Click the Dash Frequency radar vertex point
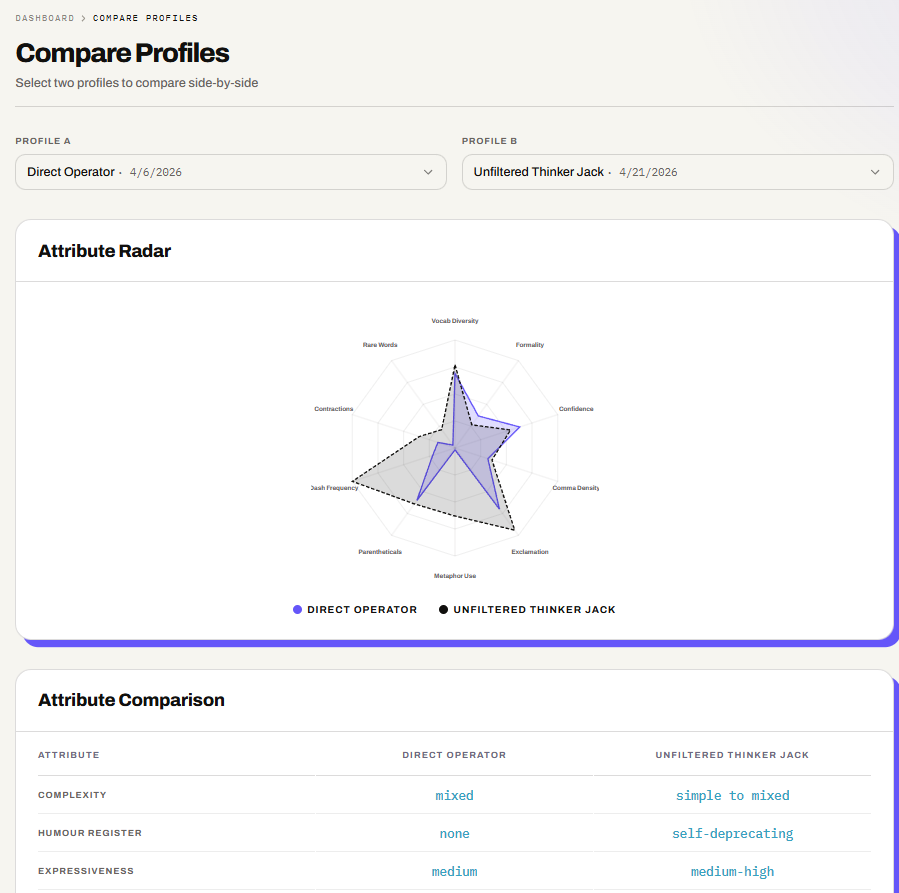This screenshot has width=899, height=893. [353, 481]
